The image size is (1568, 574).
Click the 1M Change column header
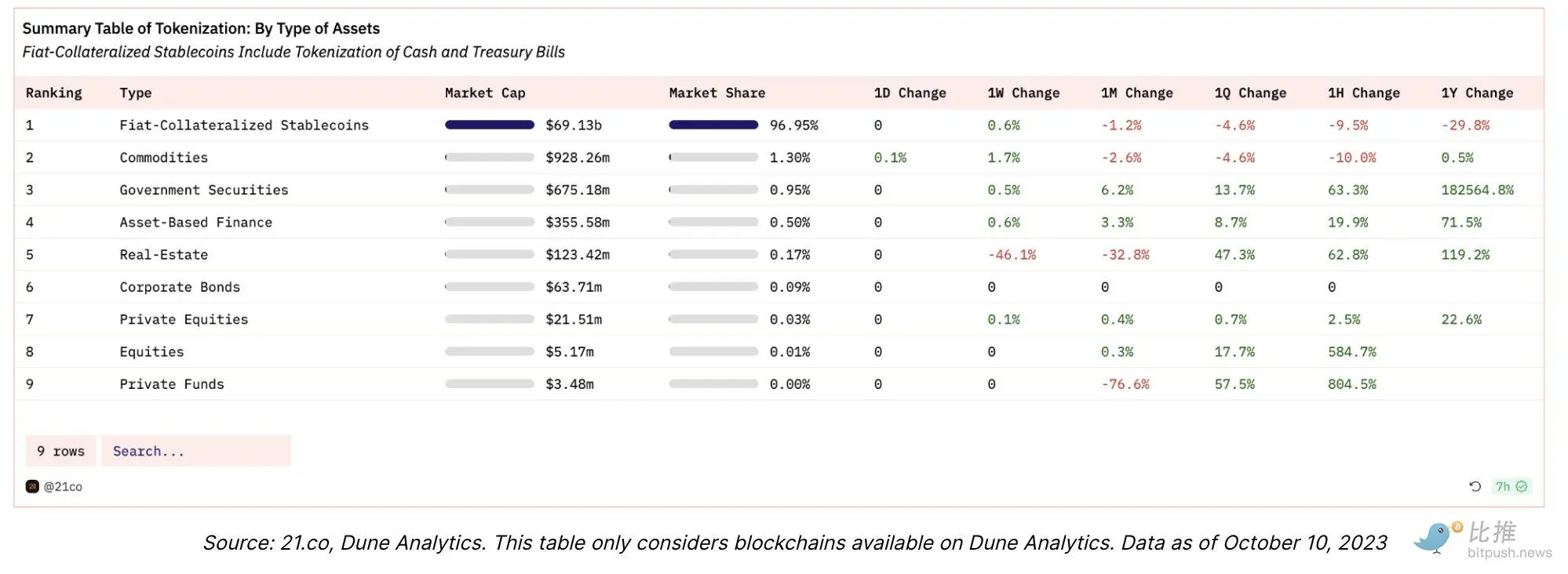pyautogui.click(x=1136, y=93)
